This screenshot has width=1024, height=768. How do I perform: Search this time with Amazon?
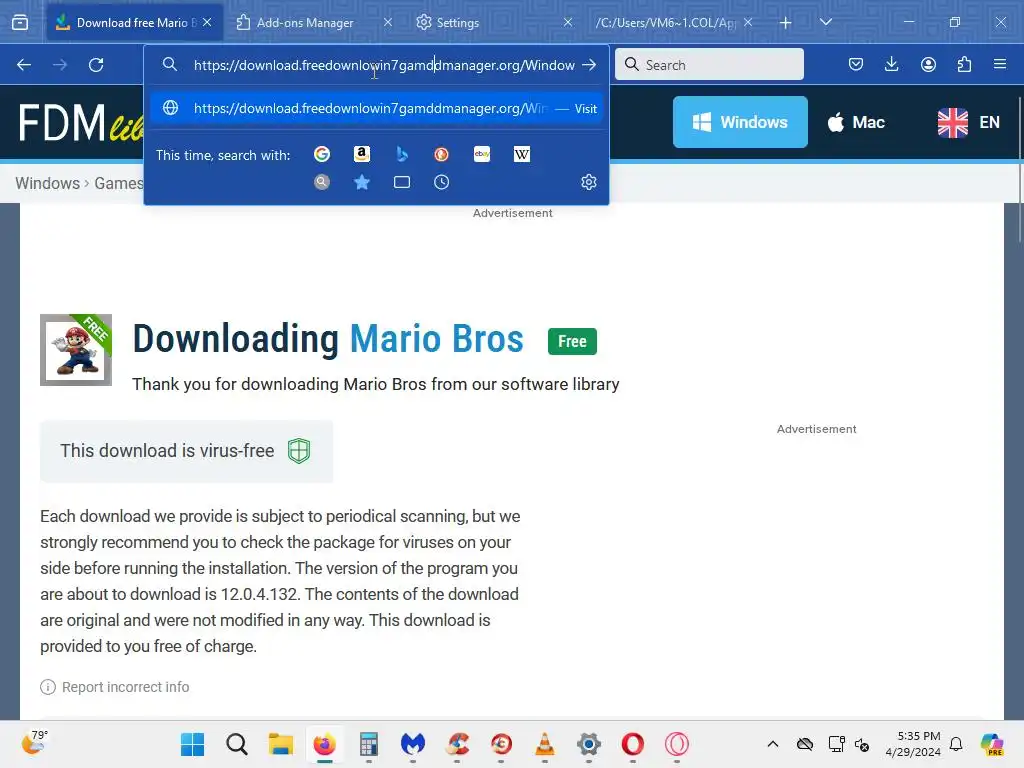(x=362, y=154)
